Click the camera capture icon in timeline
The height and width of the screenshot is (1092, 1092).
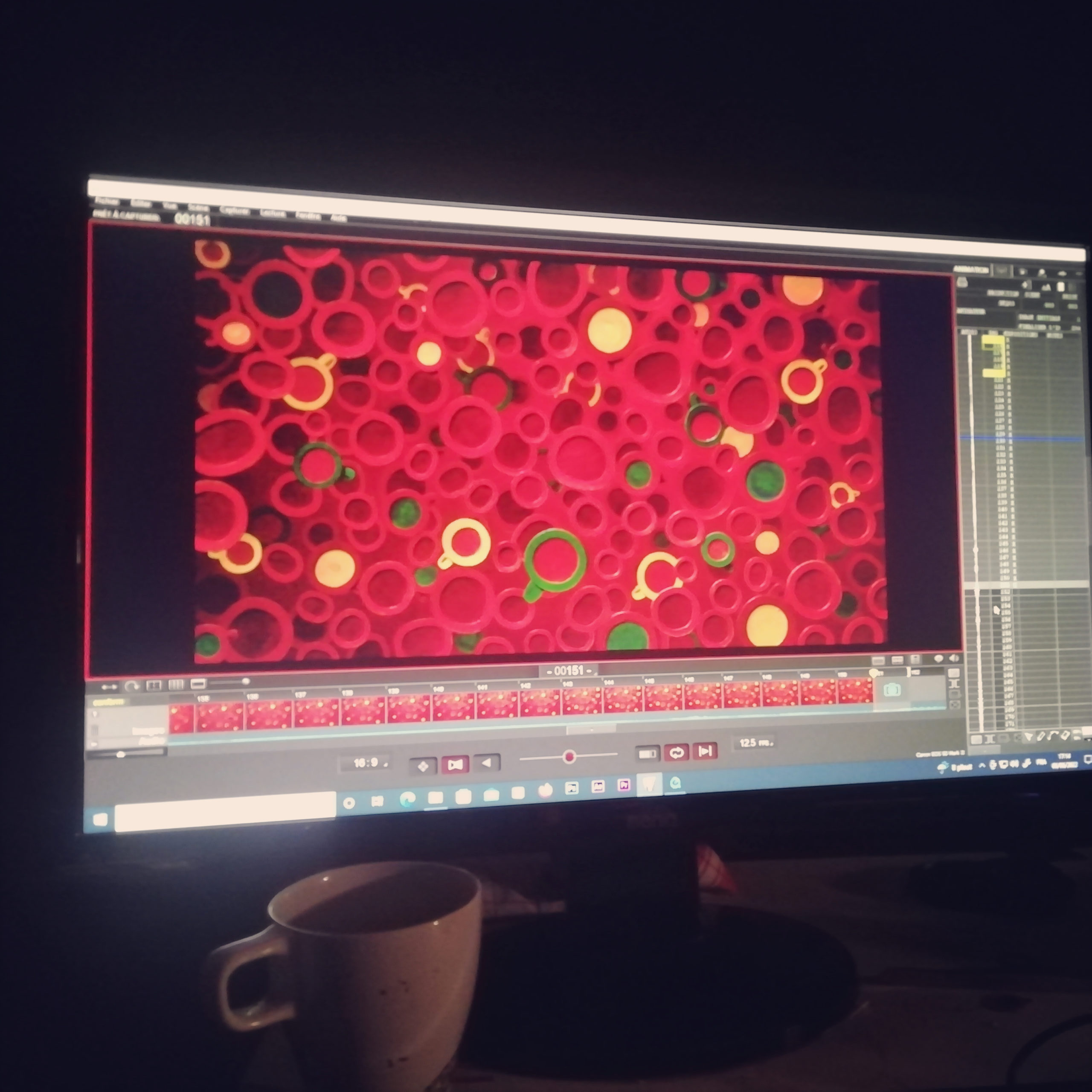pos(892,690)
